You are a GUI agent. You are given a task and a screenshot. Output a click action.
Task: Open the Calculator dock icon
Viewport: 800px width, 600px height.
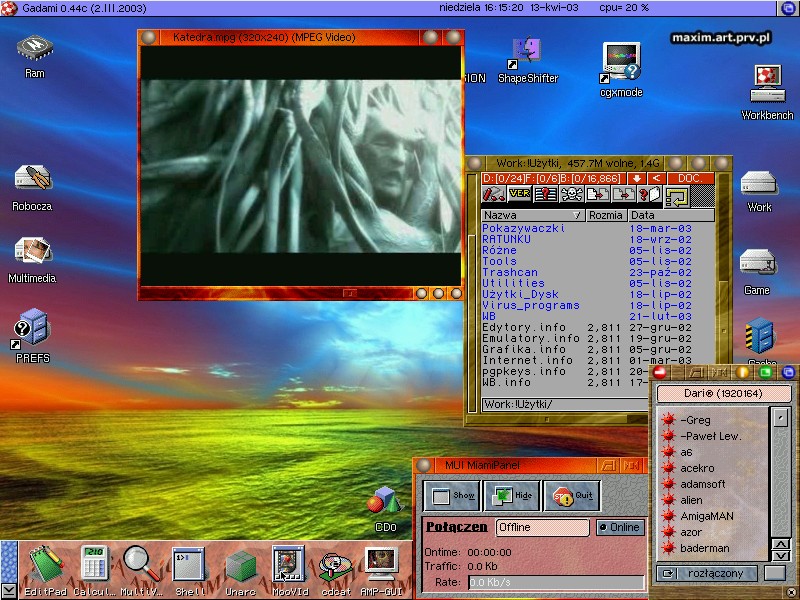[95, 563]
